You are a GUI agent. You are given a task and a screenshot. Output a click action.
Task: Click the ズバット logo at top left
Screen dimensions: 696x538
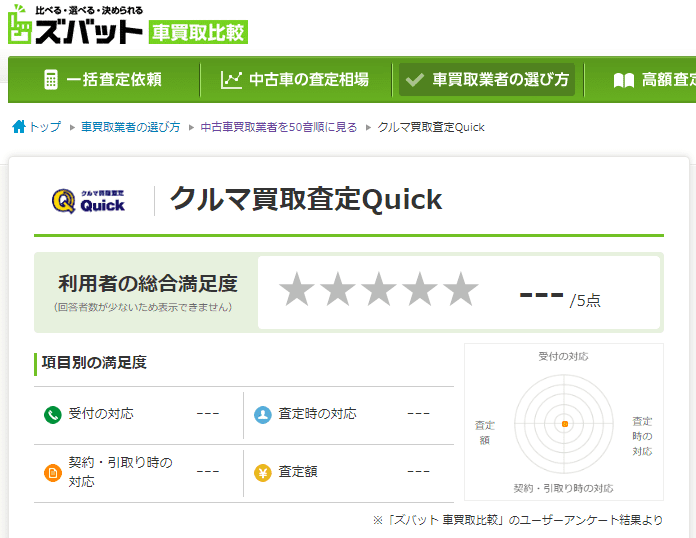pos(75,24)
